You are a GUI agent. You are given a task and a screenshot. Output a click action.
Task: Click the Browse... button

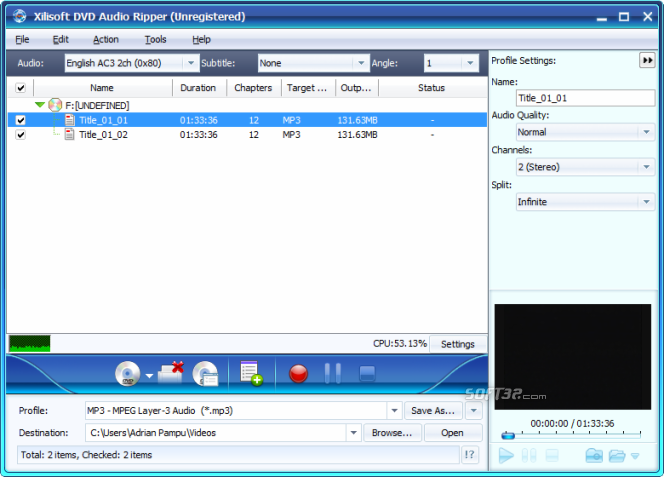coord(392,433)
